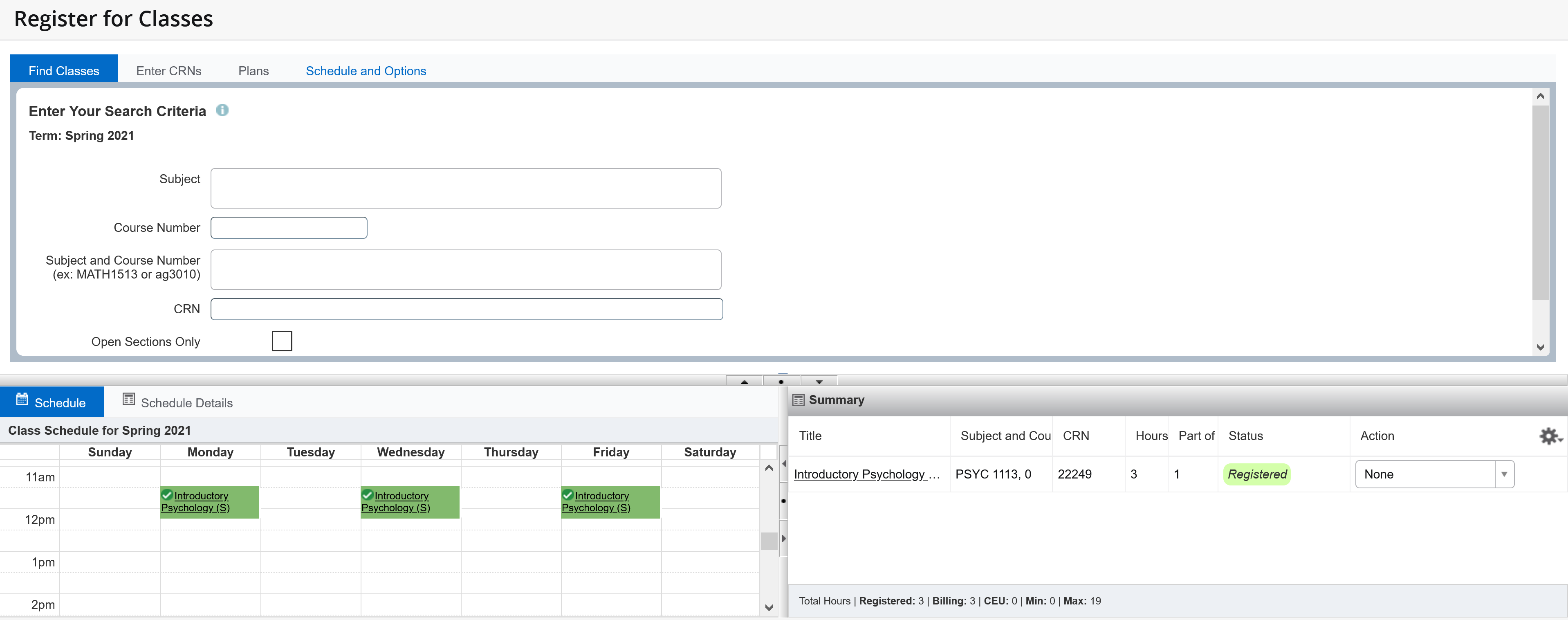Viewport: 1568px width, 620px height.
Task: Switch to the Plans tab
Action: click(254, 71)
